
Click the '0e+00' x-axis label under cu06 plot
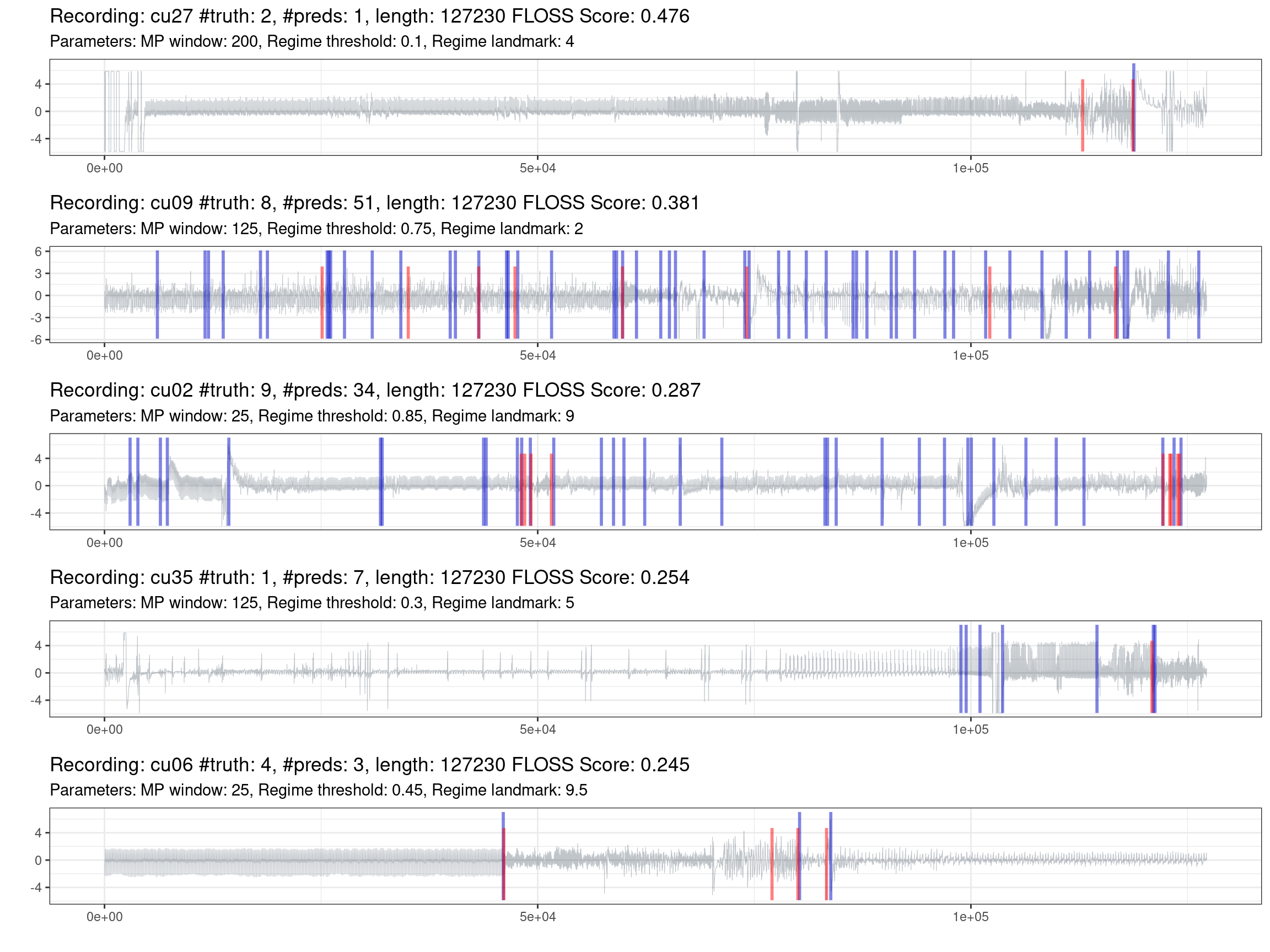[105, 917]
